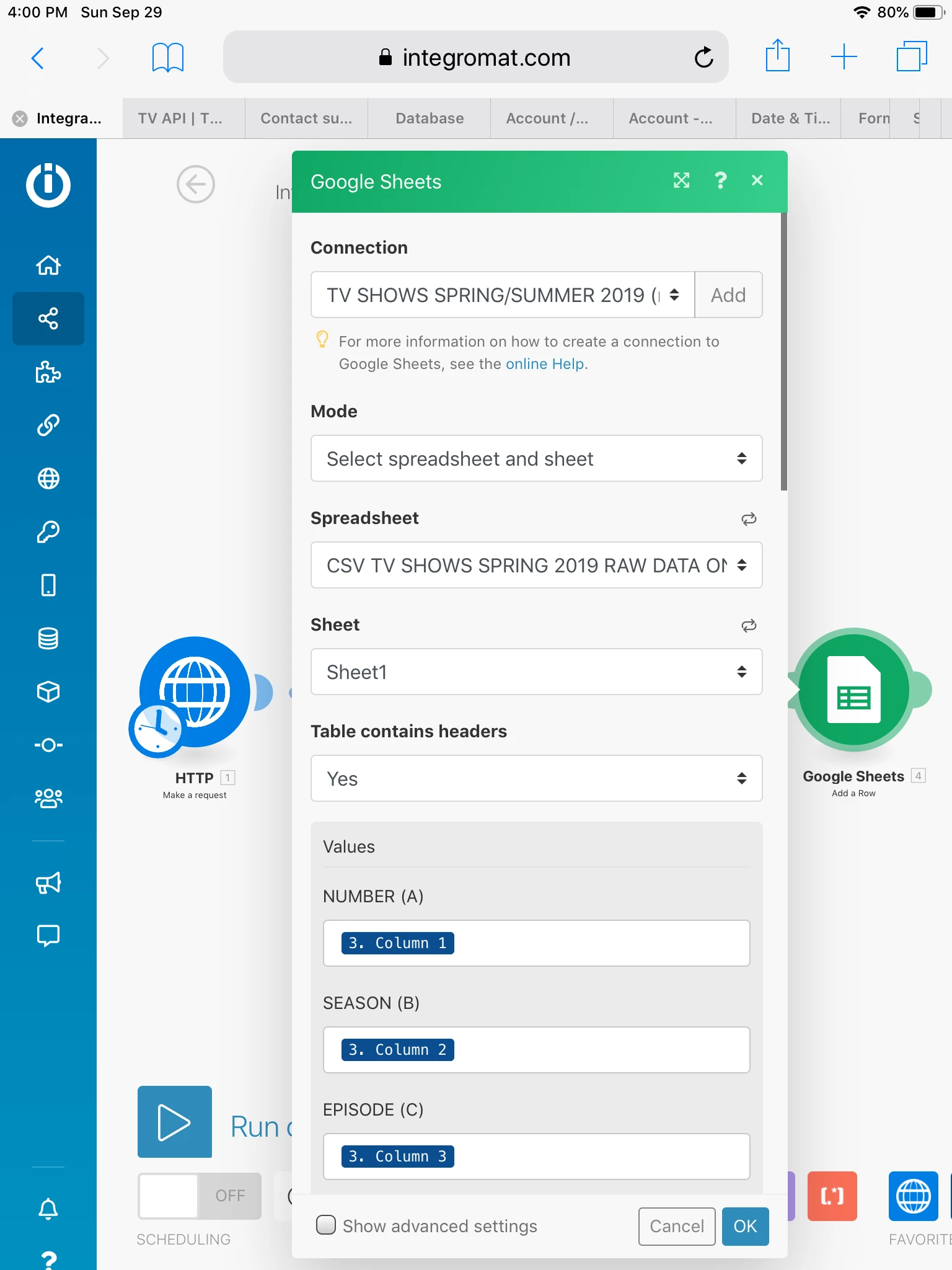952x1270 pixels.
Task: Open Data structures cube icon
Action: (x=48, y=692)
